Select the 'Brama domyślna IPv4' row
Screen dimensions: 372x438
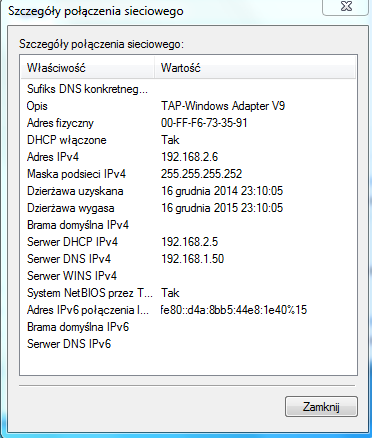pyautogui.click(x=189, y=225)
